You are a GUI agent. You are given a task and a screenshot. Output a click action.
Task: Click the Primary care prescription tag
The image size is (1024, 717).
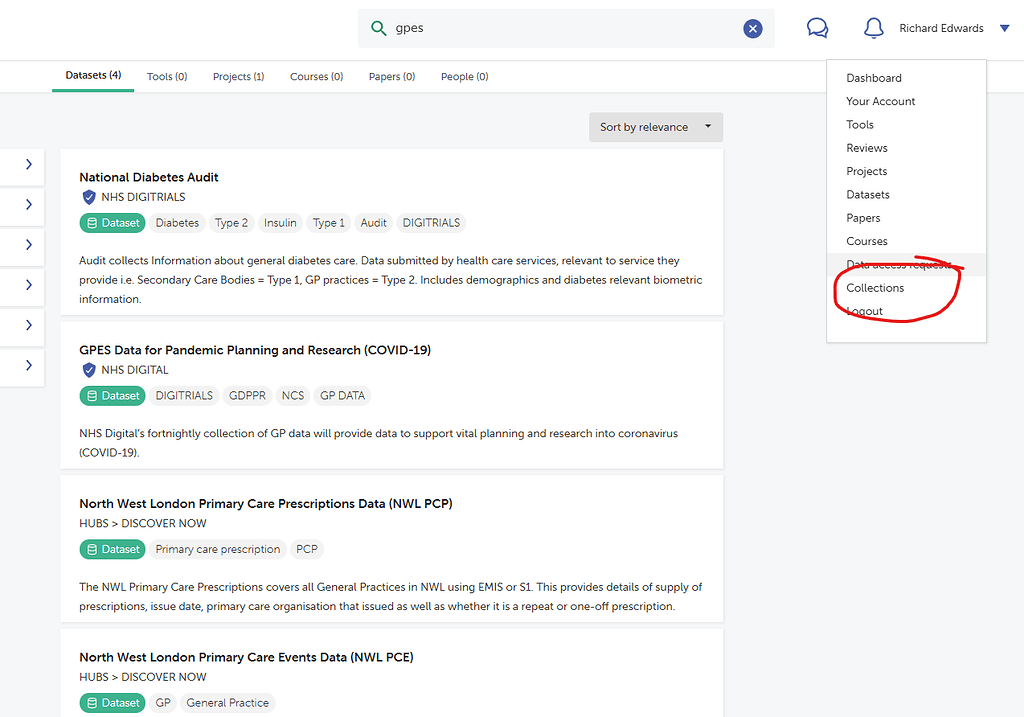[218, 548]
